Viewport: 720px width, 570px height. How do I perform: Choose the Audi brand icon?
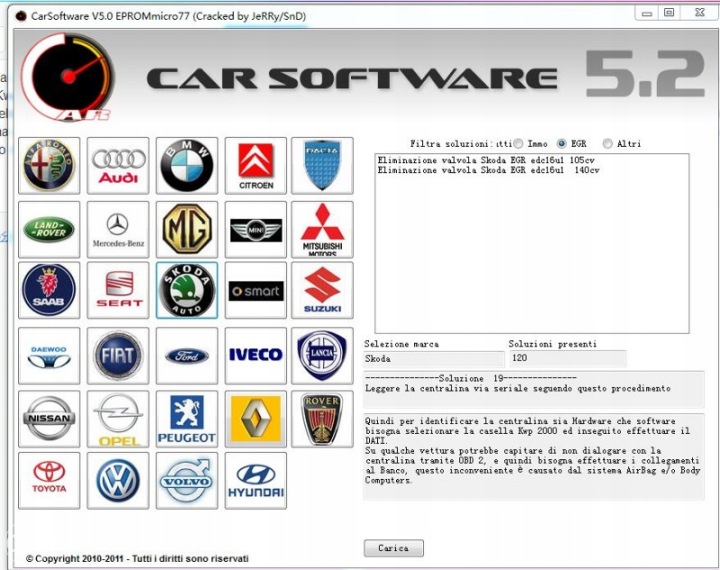click(118, 166)
